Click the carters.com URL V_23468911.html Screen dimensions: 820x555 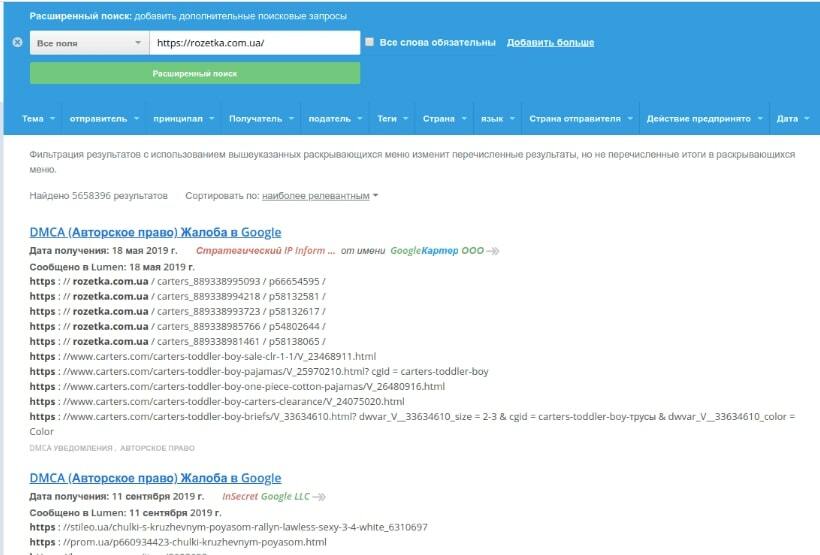tap(203, 357)
